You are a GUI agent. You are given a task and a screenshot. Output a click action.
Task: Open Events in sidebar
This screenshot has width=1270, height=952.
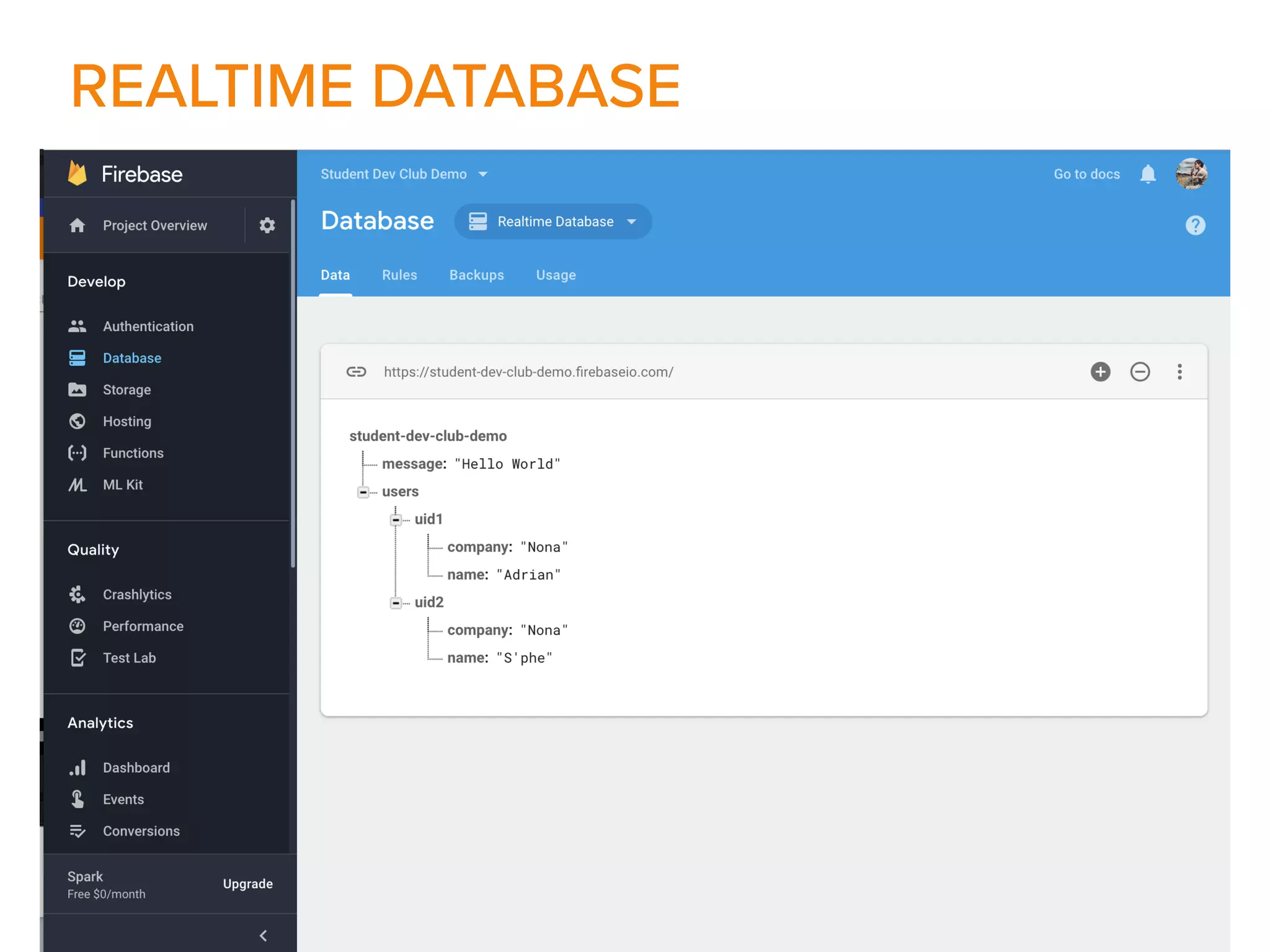pyautogui.click(x=123, y=799)
